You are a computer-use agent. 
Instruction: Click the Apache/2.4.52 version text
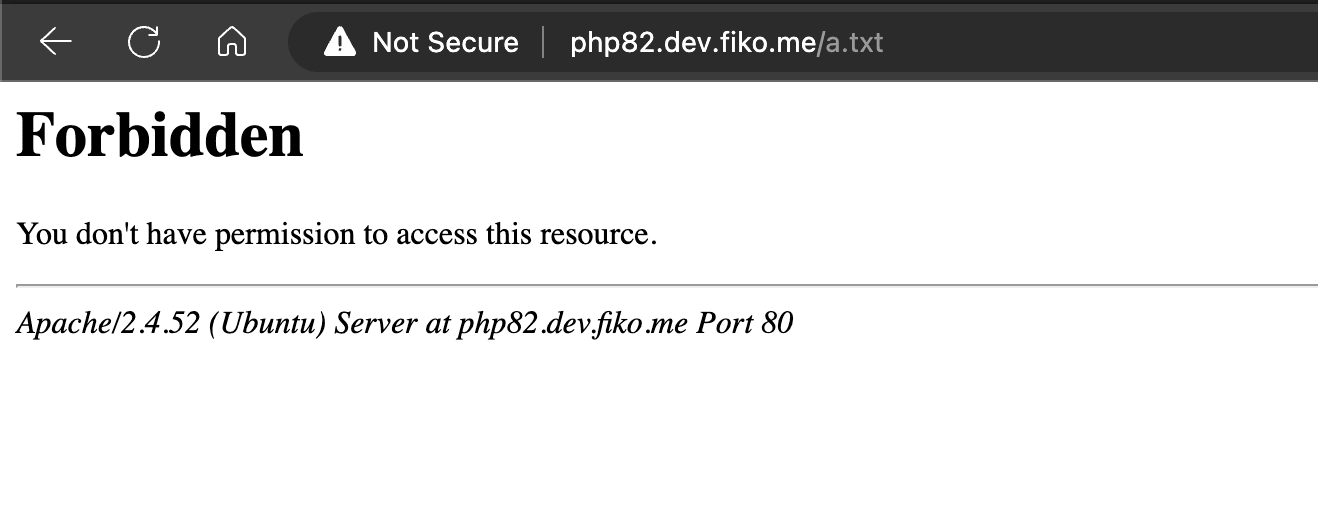108,324
